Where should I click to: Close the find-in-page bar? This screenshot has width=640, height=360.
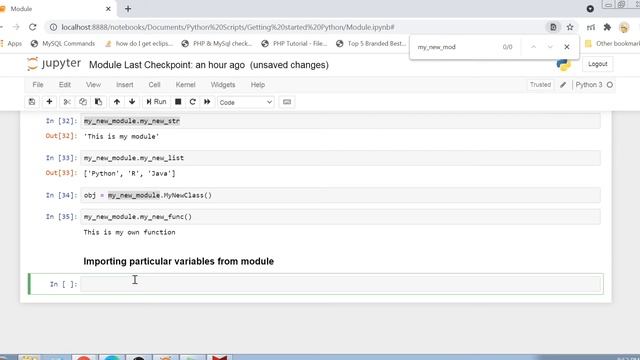click(x=567, y=47)
